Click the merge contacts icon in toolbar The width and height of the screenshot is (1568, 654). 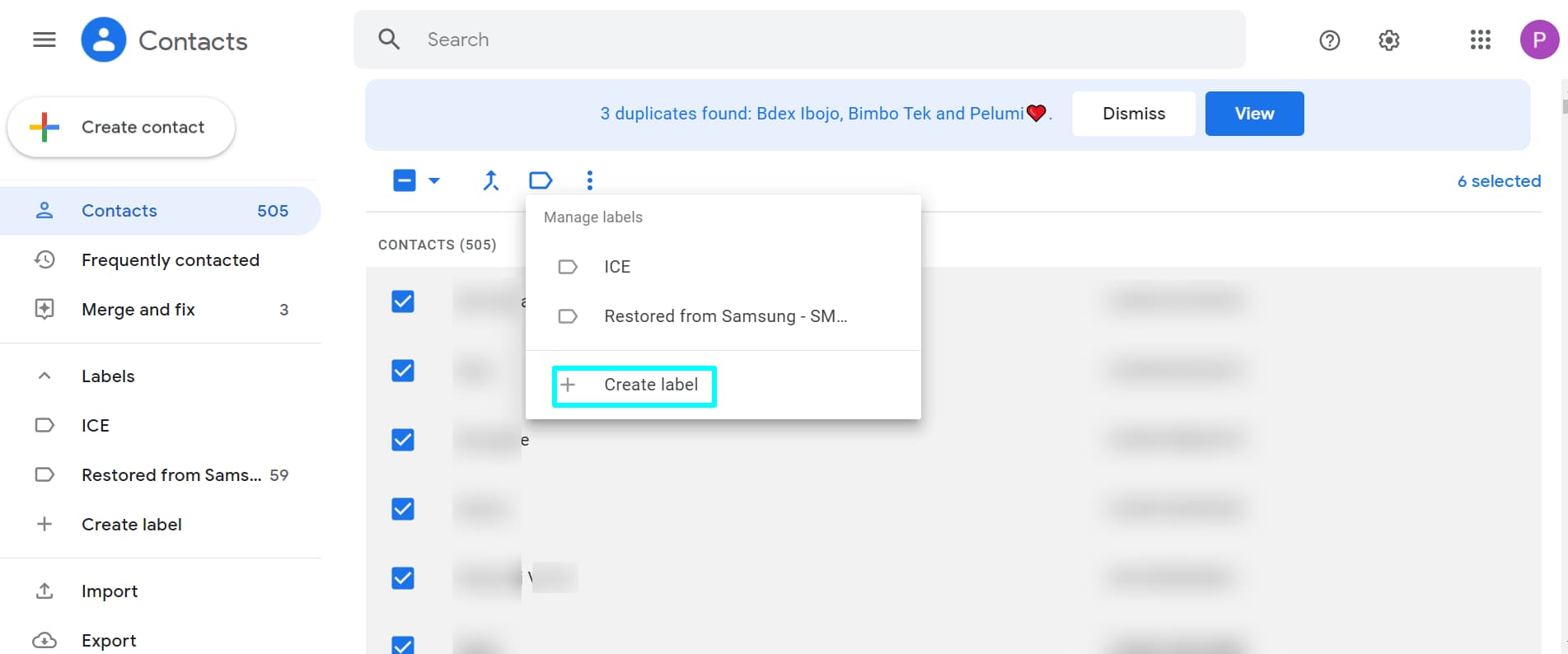point(491,180)
